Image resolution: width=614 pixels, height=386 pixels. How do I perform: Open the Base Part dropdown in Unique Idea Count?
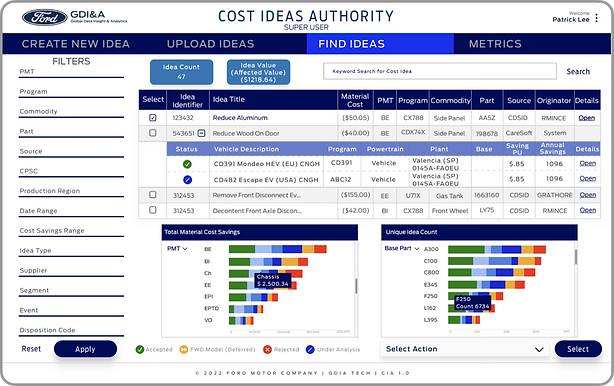pos(402,249)
